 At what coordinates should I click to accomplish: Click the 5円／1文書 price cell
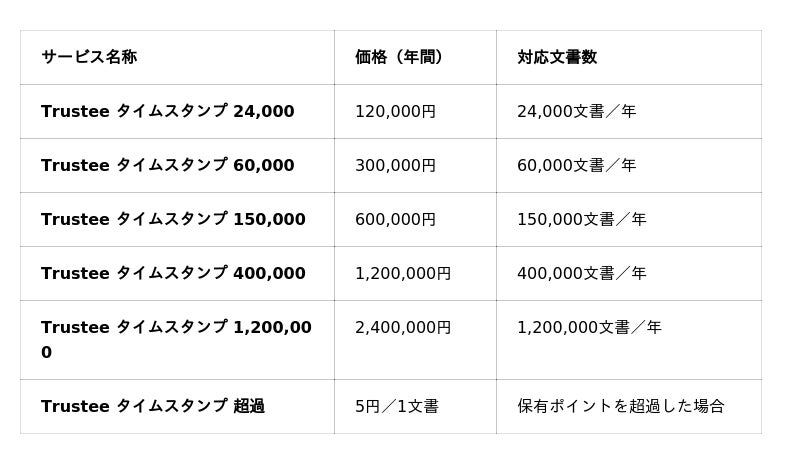396,406
